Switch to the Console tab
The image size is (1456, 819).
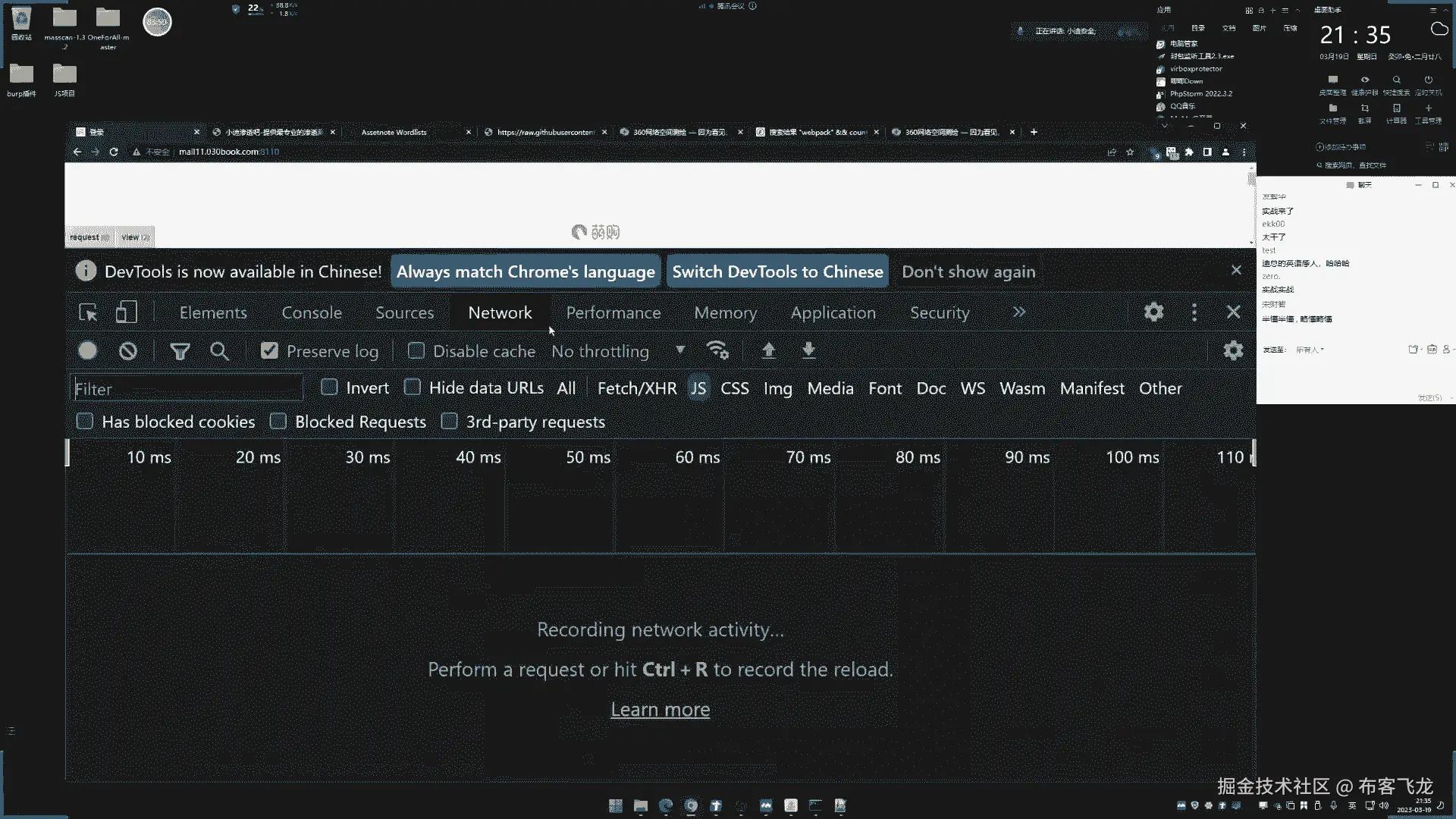312,312
